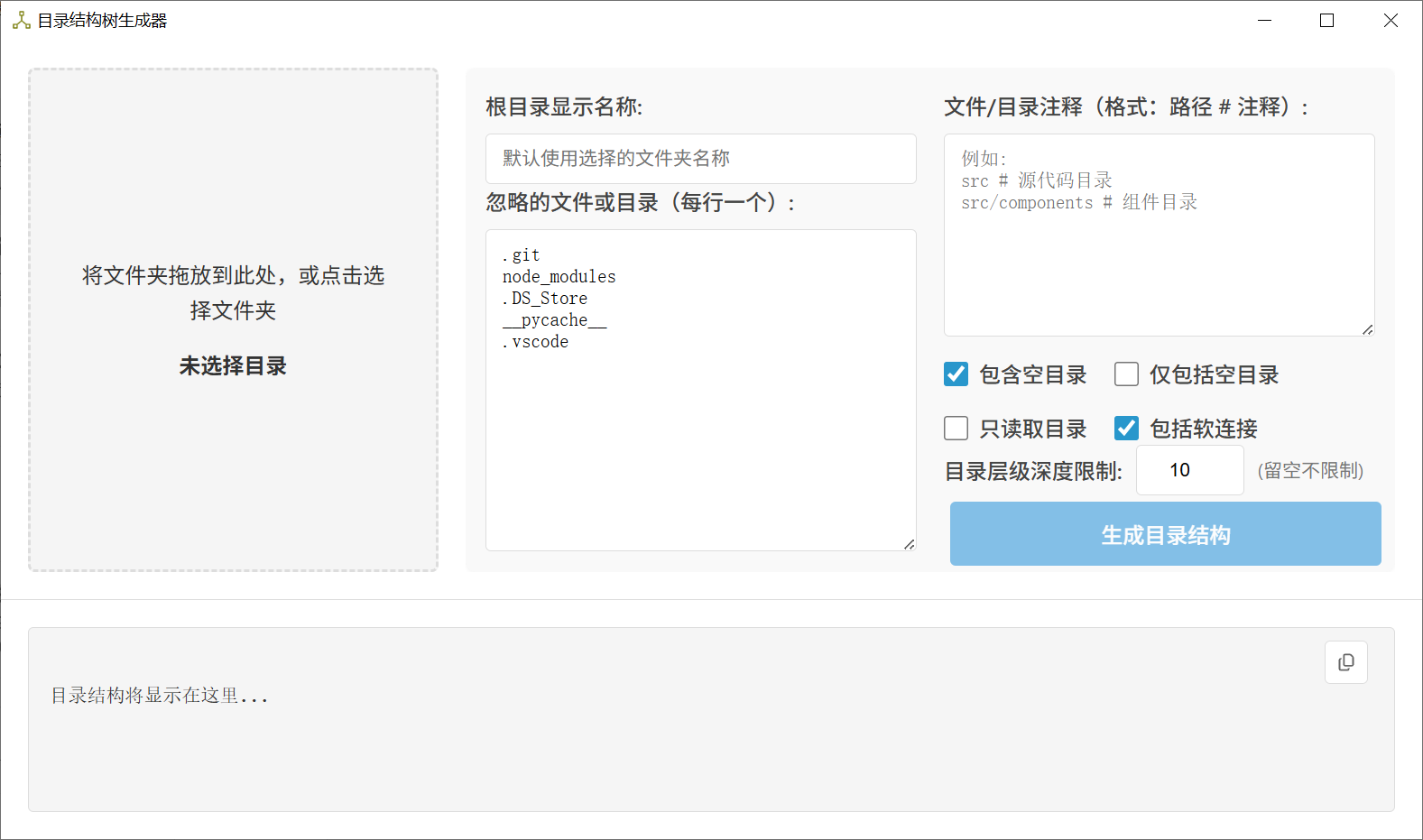Focus the 根目录显示名称 input field
Viewport: 1423px width, 840px height.
tap(700, 159)
